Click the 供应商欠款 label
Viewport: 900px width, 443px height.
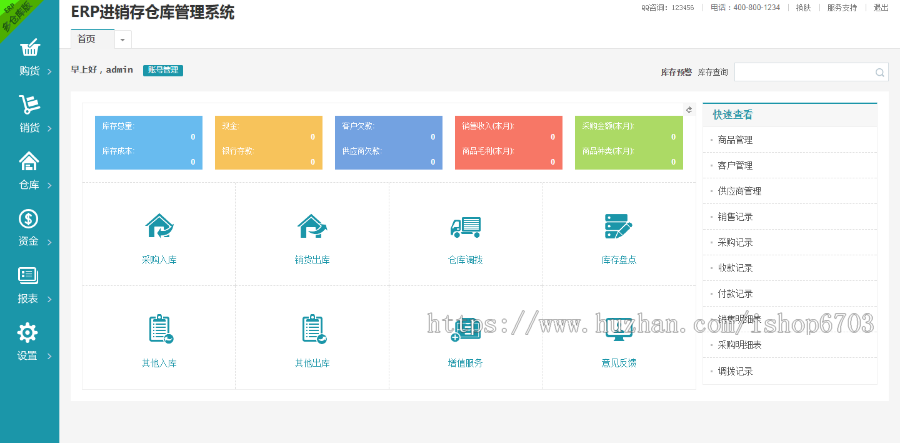click(362, 151)
